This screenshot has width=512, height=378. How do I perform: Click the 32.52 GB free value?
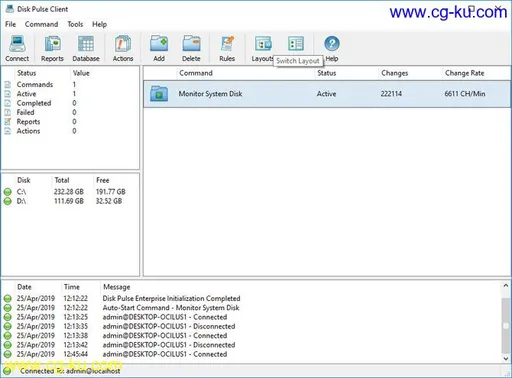(x=109, y=201)
